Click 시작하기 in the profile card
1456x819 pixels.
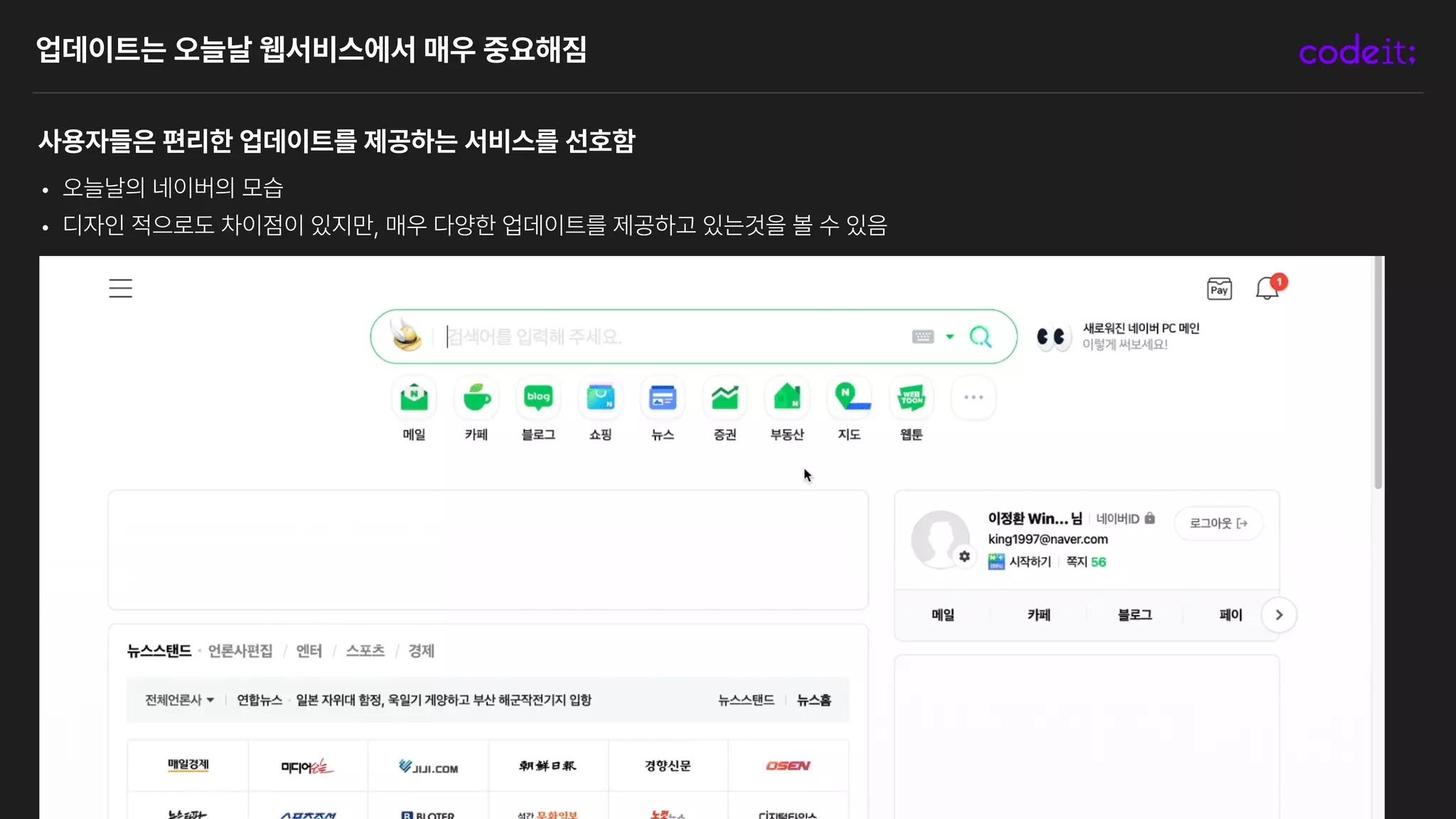(x=1019, y=562)
